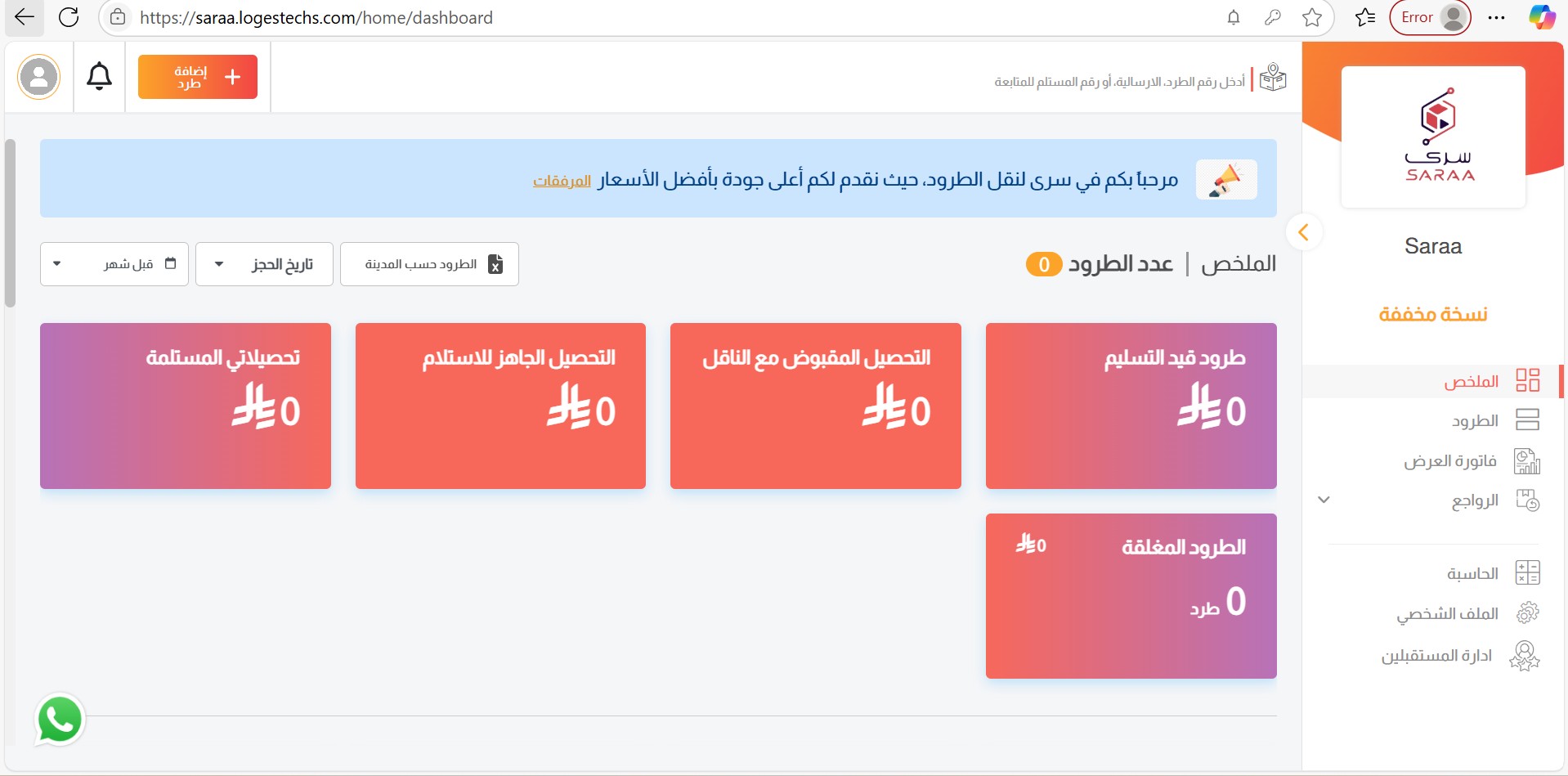The image size is (1568, 776).
Task: Click the calculator icon (الحاسبة) in the sidebar
Action: [x=1526, y=573]
